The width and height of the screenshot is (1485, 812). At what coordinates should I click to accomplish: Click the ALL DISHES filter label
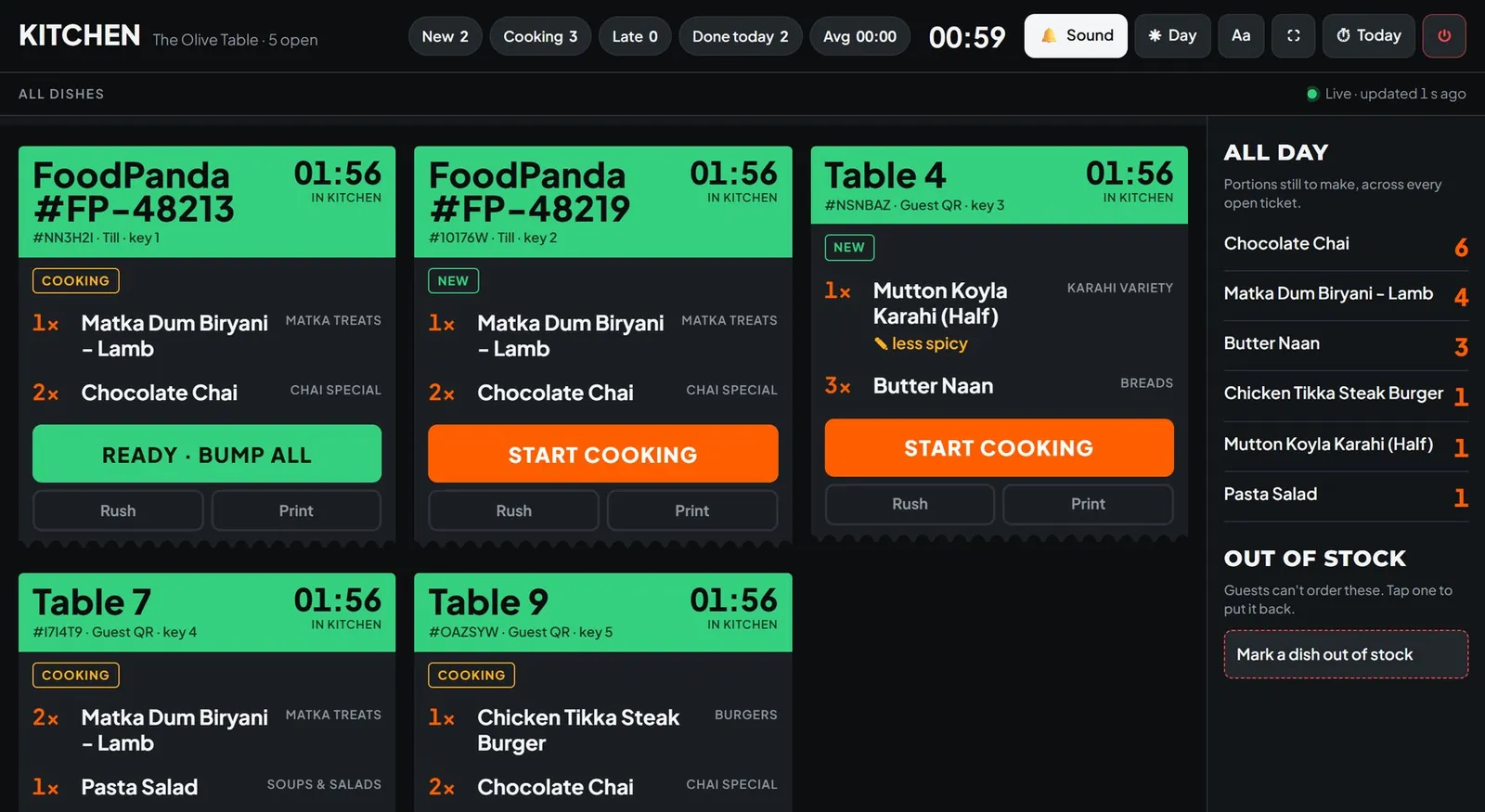(61, 94)
